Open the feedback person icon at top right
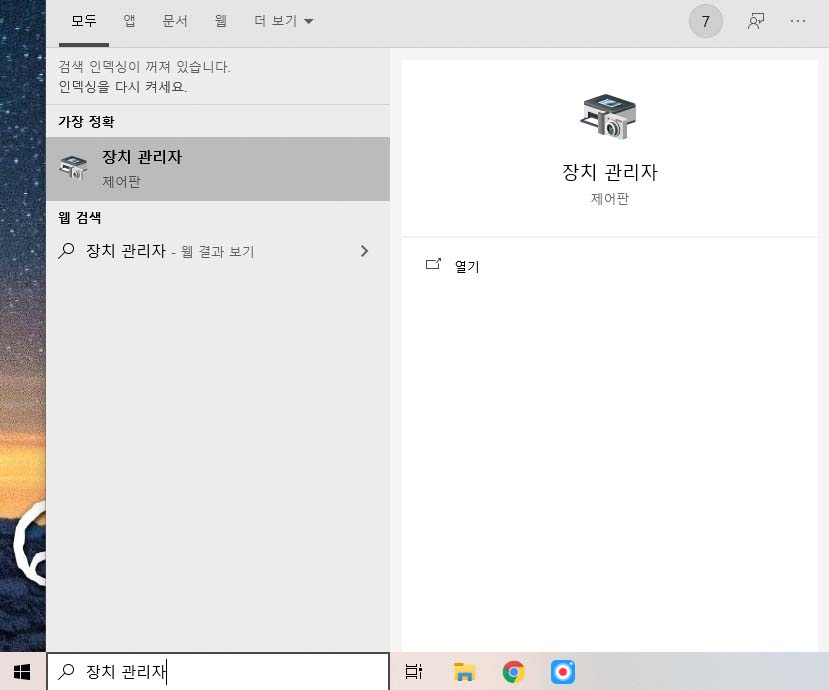The image size is (829, 690). pyautogui.click(x=756, y=21)
